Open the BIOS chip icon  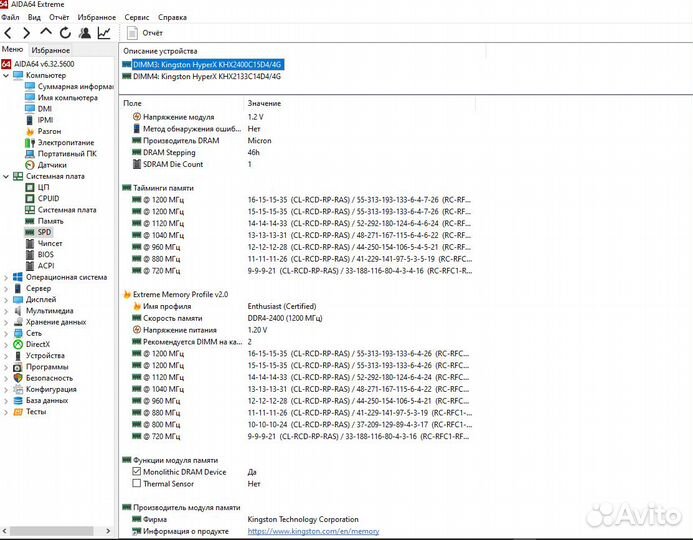30,255
